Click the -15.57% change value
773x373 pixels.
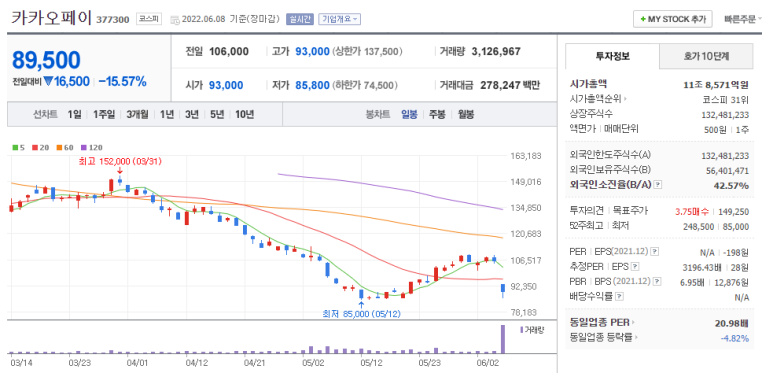[122, 82]
